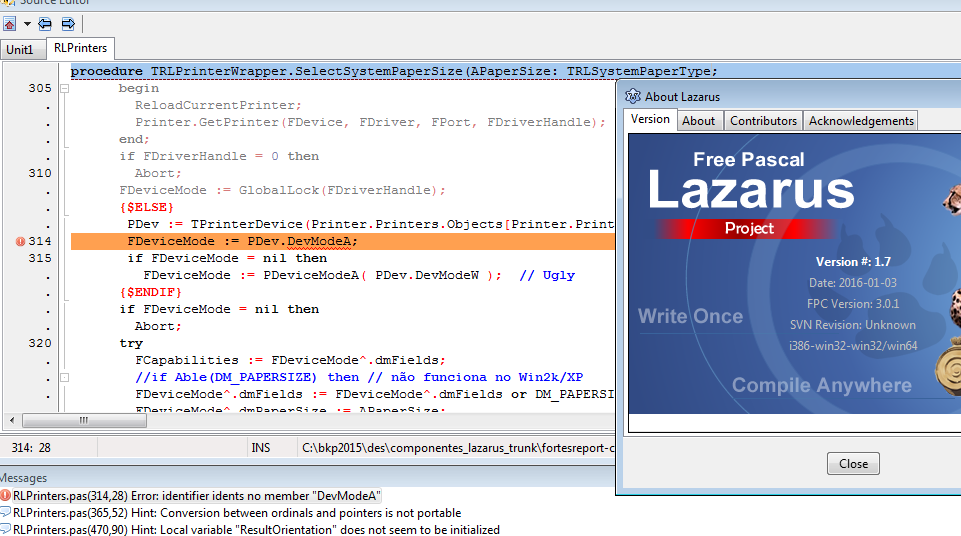Click the error icon beside the DevModeA message

click(6, 495)
